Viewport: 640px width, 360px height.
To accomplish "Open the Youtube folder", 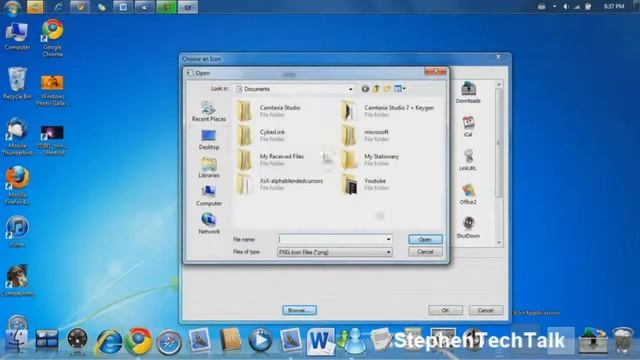I will click(364, 184).
